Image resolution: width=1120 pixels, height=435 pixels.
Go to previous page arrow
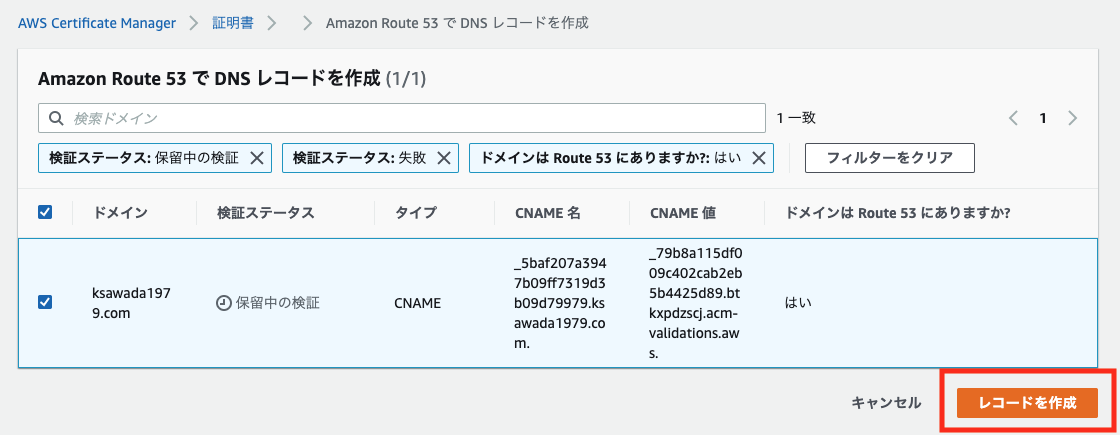pos(1014,119)
